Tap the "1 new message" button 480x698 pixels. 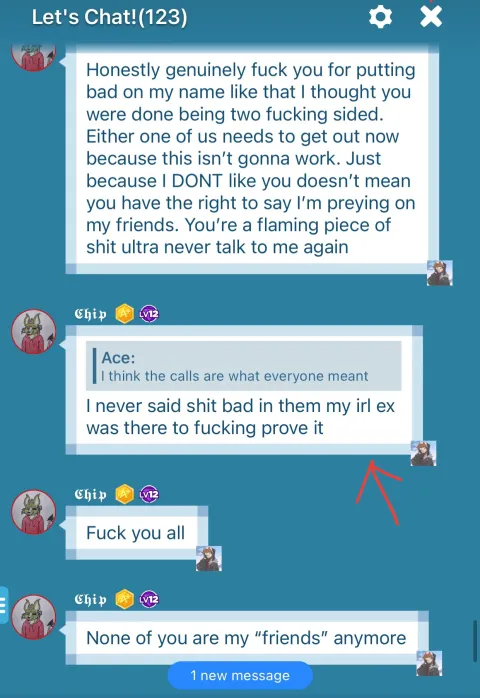point(240,675)
